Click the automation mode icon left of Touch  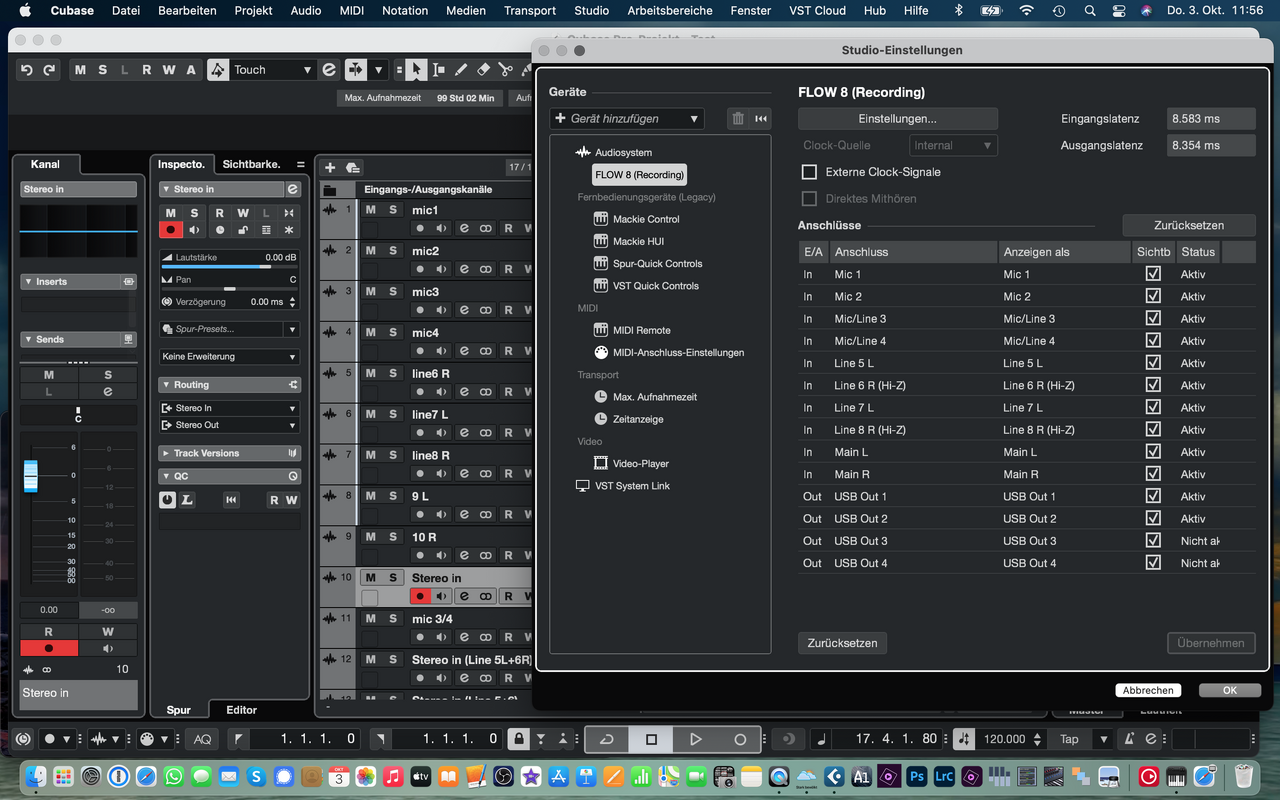pos(218,70)
